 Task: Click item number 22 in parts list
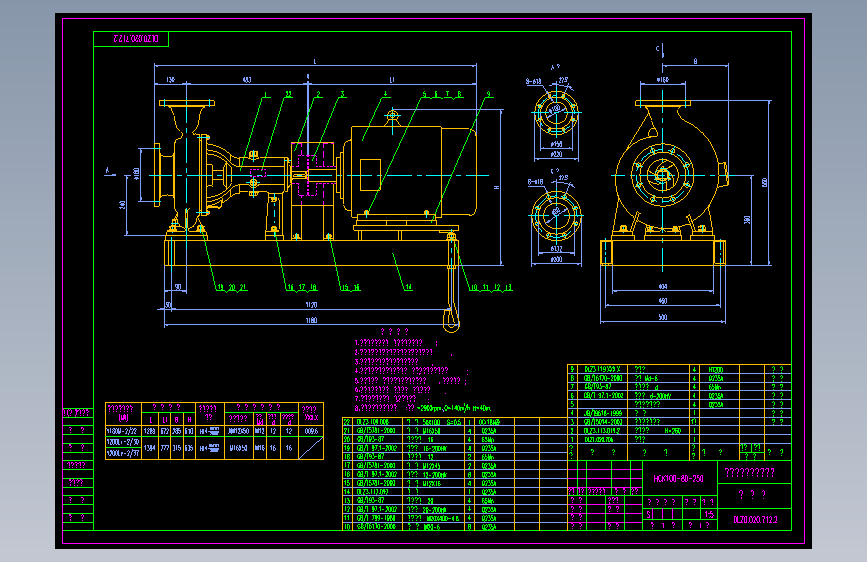click(347, 422)
